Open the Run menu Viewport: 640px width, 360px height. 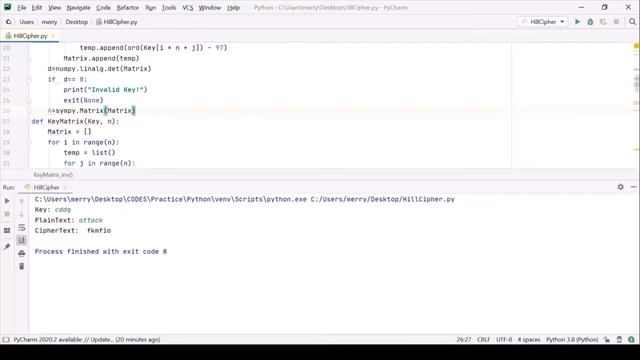(151, 8)
